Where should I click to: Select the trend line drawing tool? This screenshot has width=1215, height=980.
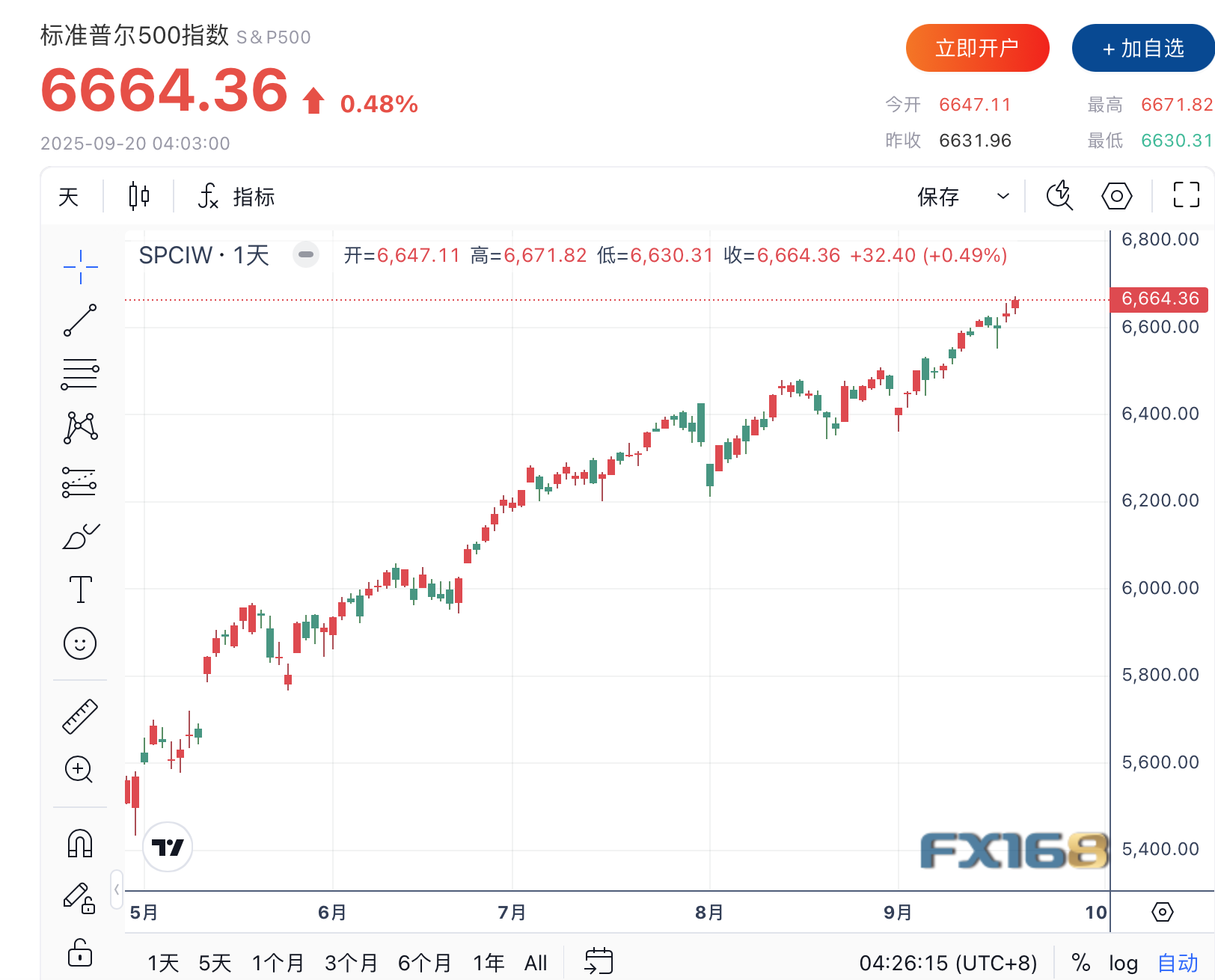(x=80, y=320)
